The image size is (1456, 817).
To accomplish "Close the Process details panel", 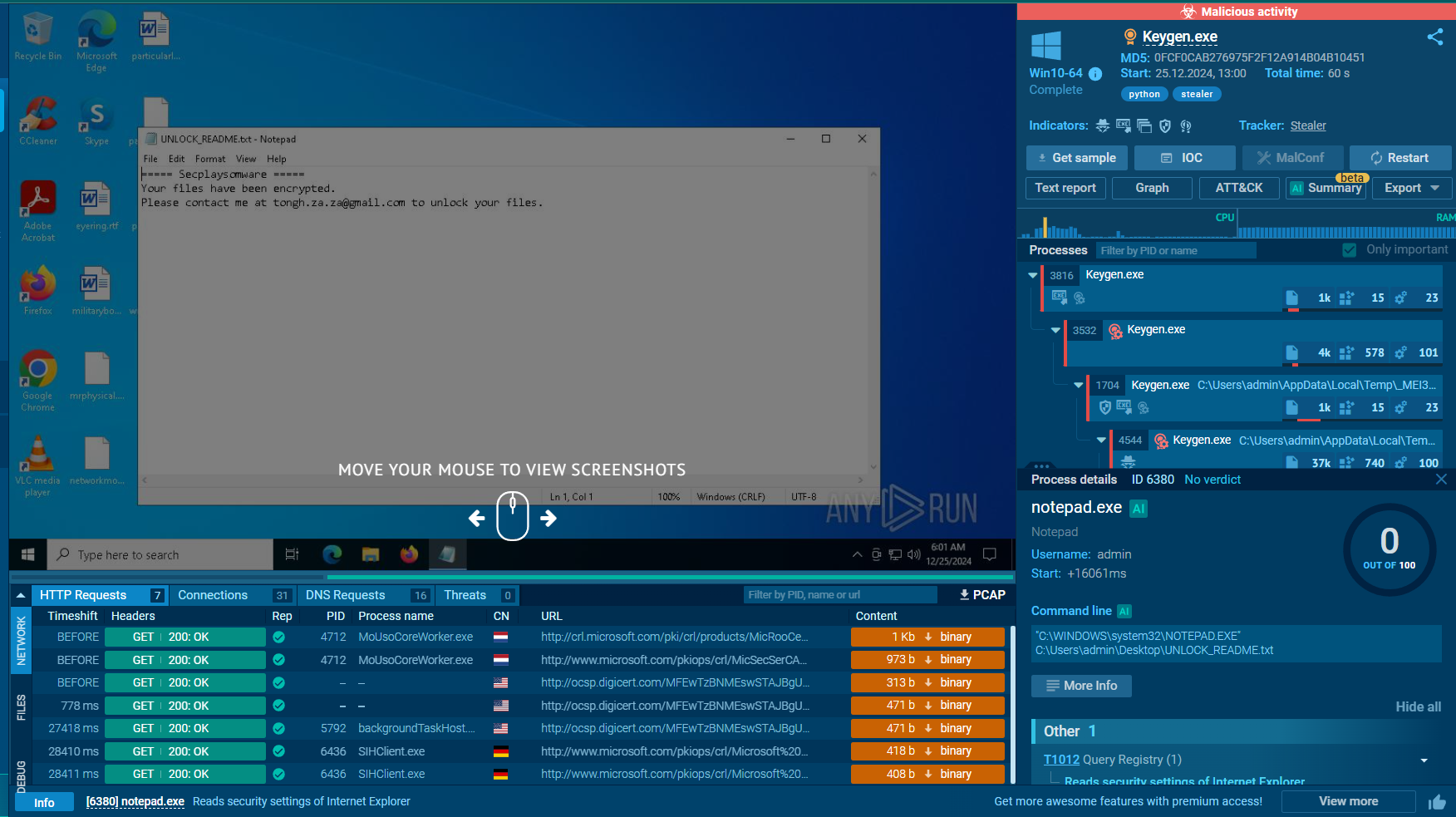I will click(1441, 480).
